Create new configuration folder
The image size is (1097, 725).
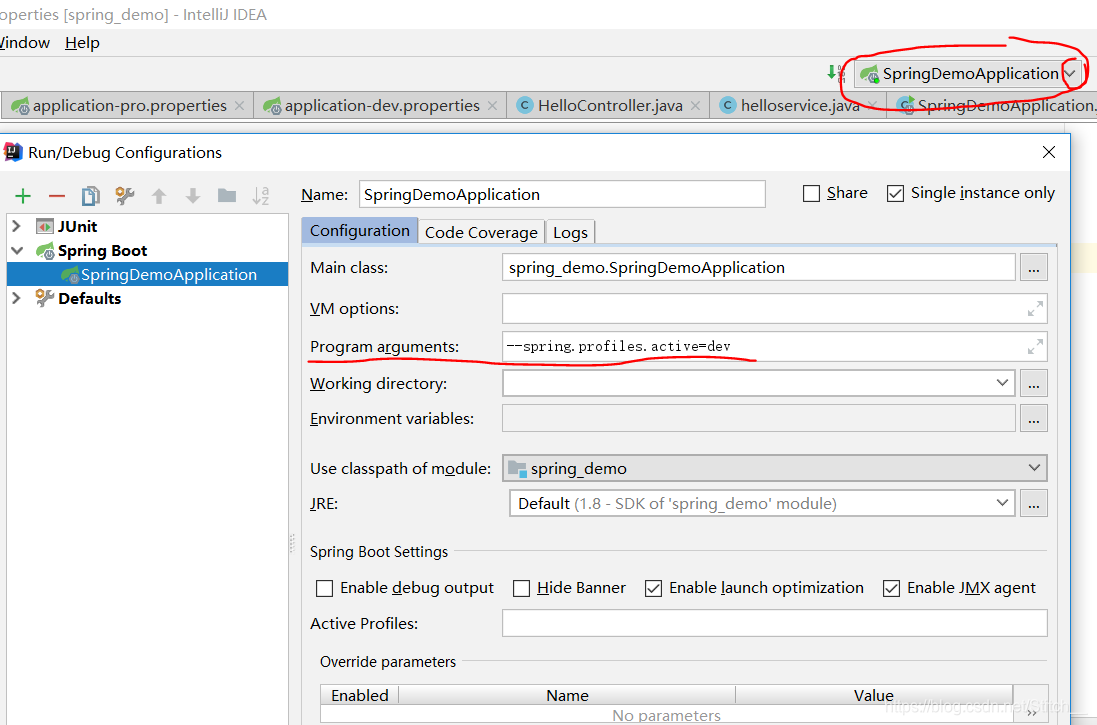tap(227, 195)
